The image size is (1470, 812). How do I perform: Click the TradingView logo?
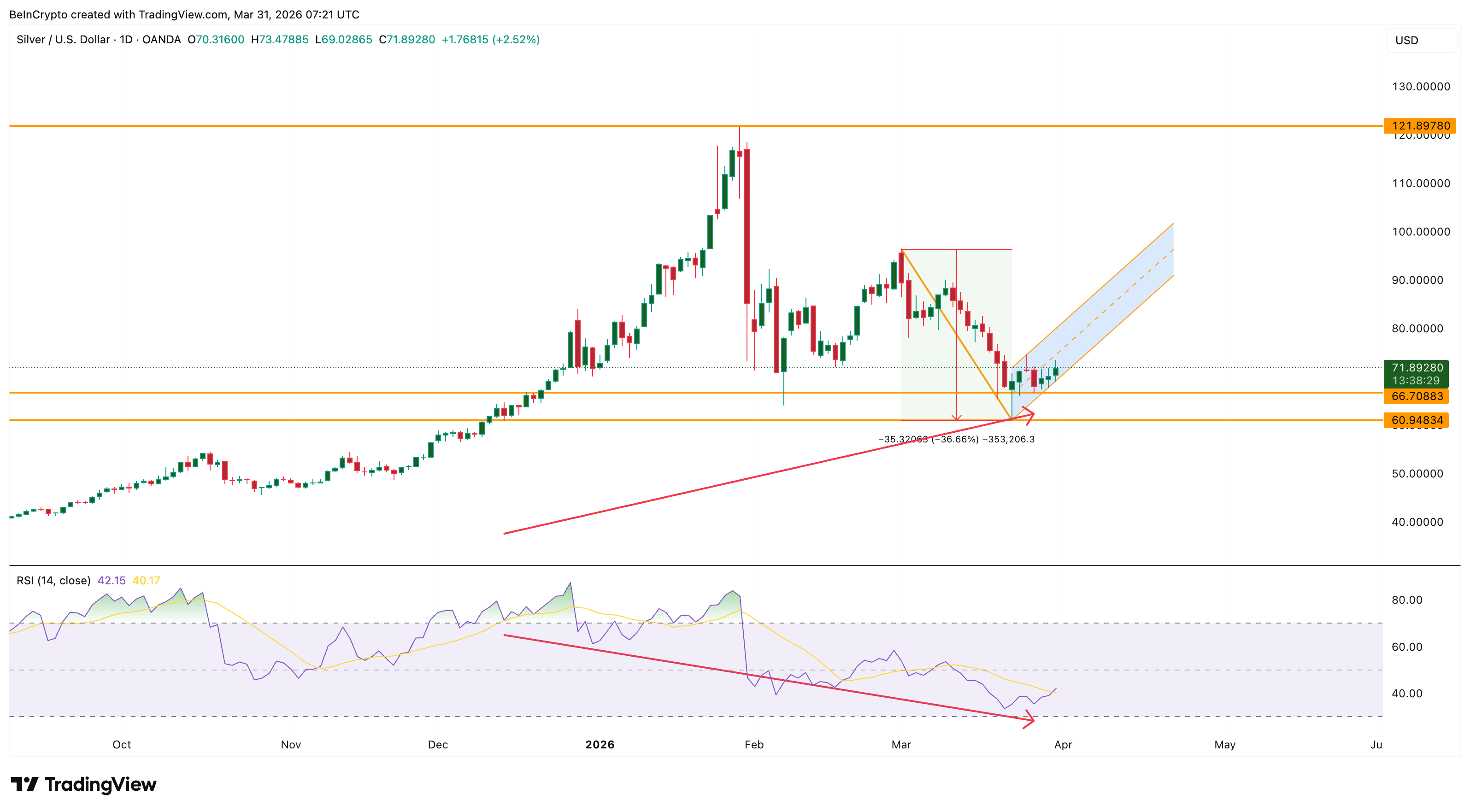click(x=83, y=784)
